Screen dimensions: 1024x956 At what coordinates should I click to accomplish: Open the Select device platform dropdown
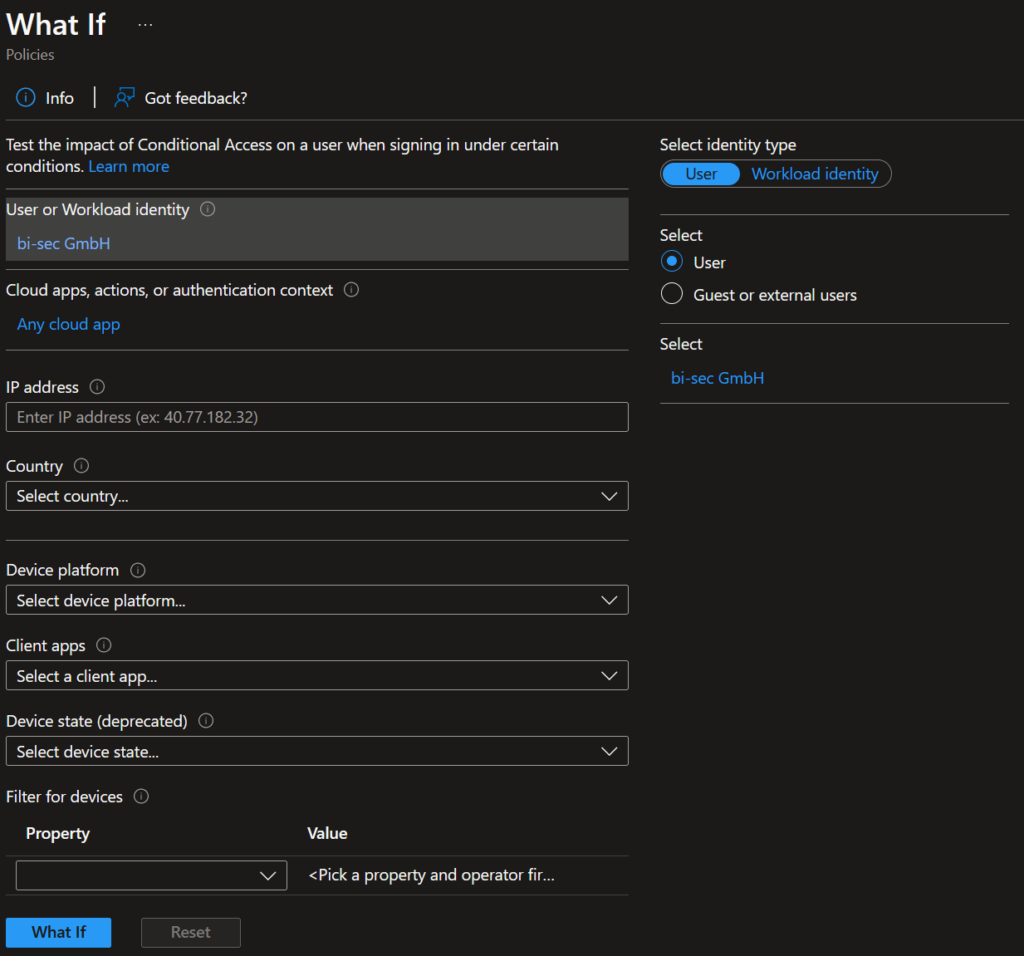[316, 600]
